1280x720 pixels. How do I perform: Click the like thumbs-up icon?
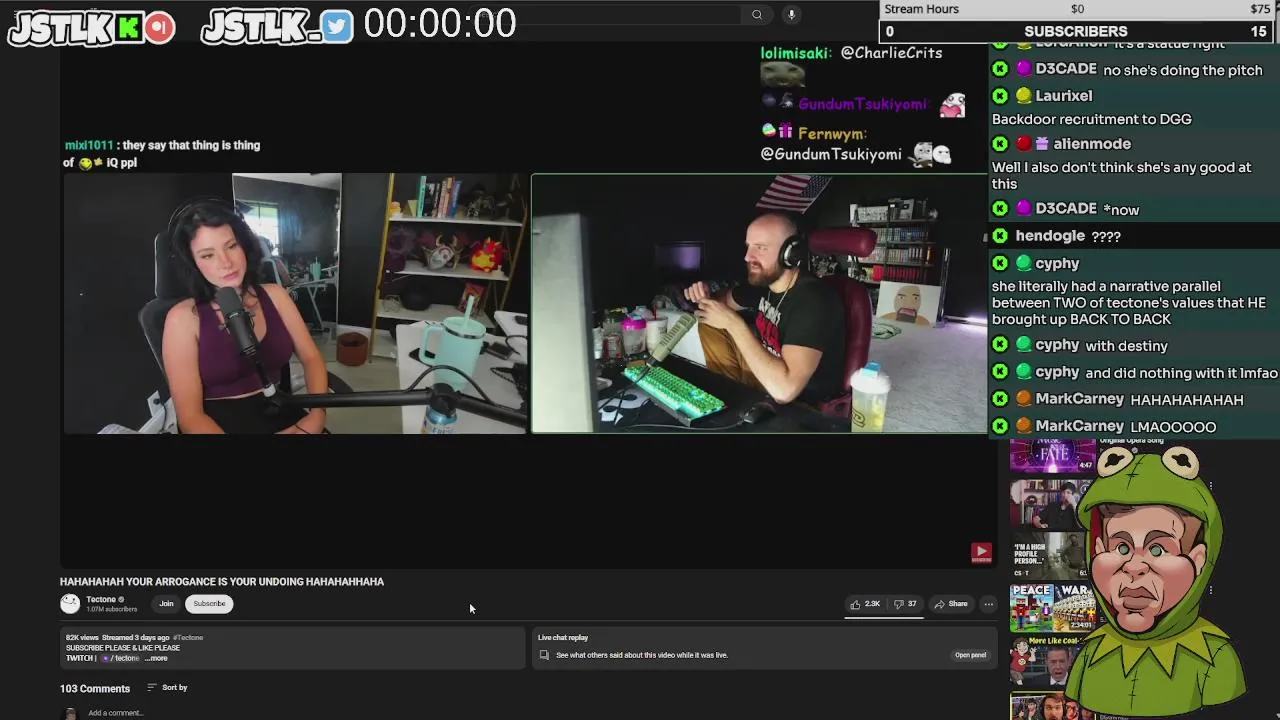pyautogui.click(x=855, y=604)
